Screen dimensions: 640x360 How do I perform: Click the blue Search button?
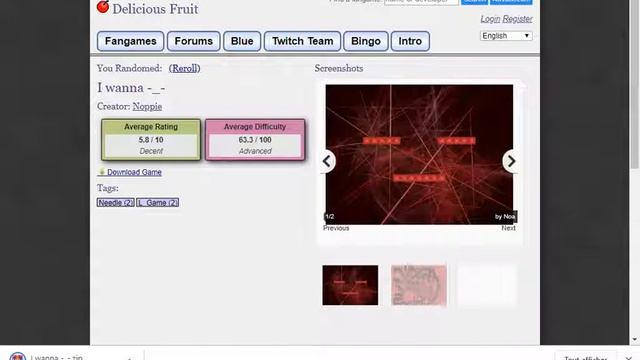click(x=474, y=2)
